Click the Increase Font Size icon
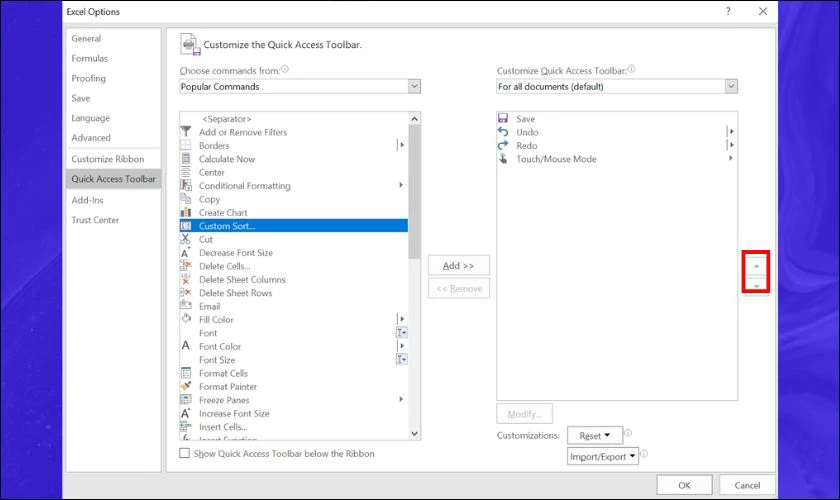 [x=186, y=413]
